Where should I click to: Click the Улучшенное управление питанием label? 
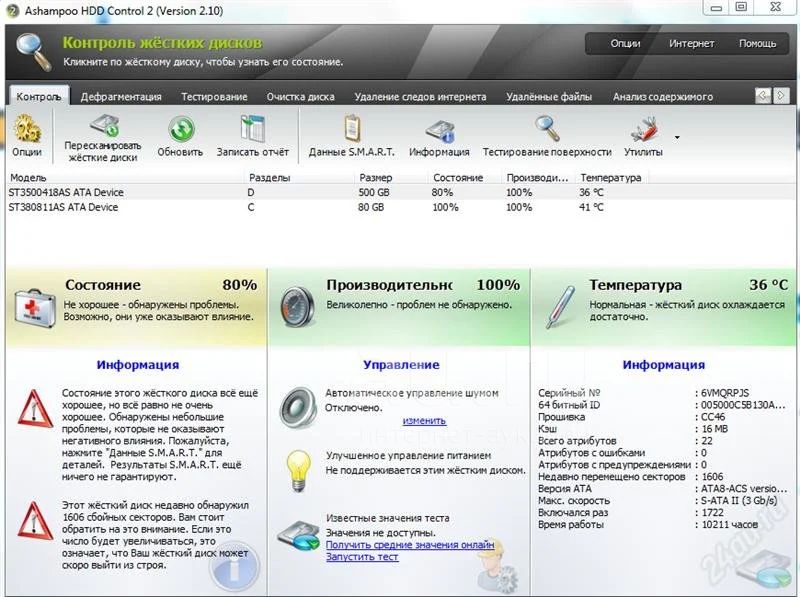pyautogui.click(x=409, y=456)
